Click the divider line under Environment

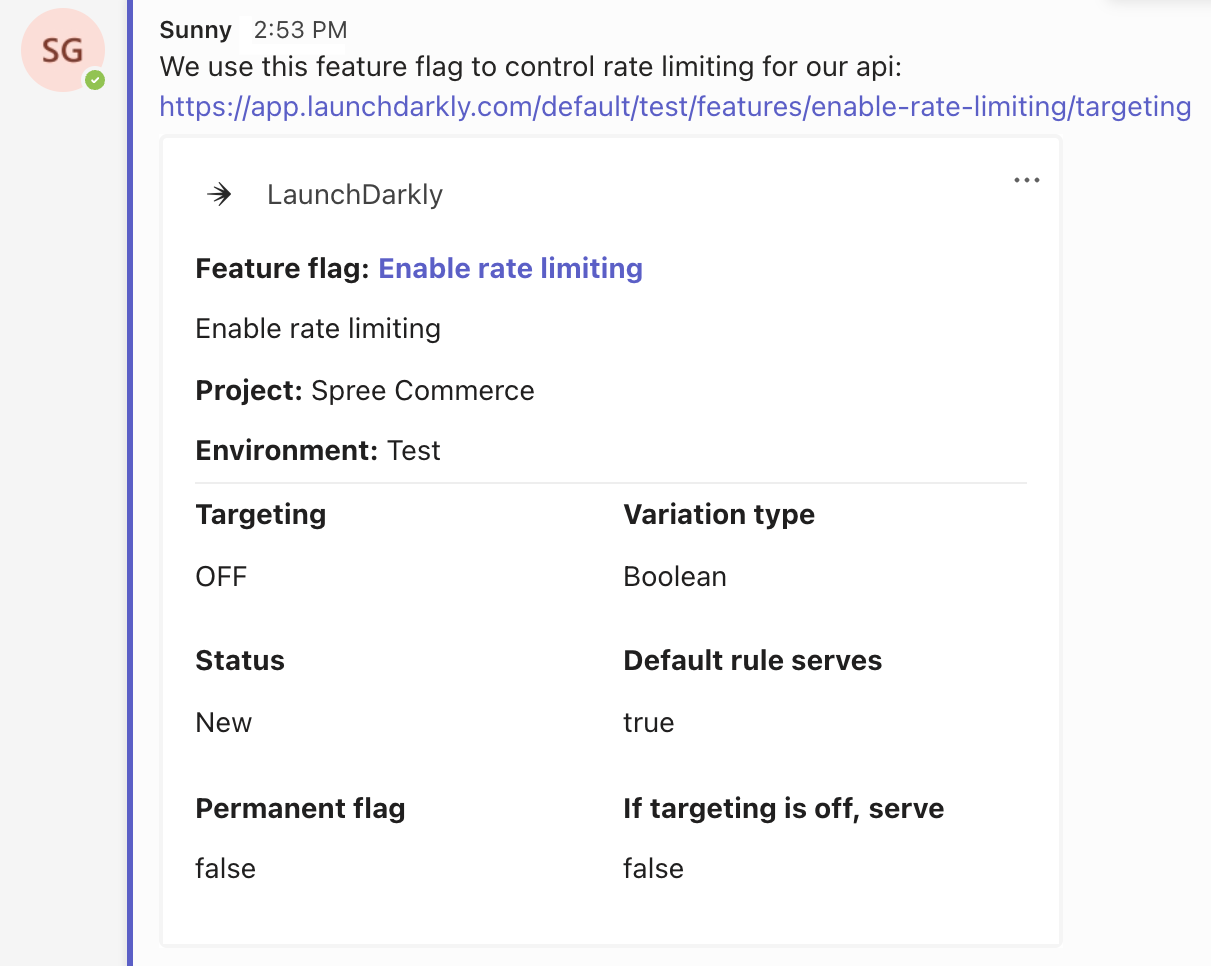(x=611, y=480)
